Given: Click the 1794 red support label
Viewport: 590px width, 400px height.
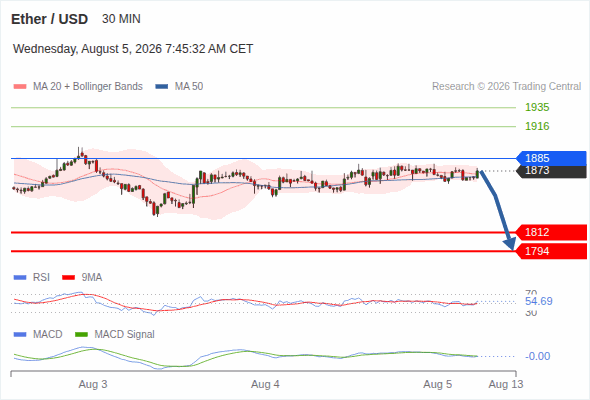Looking at the screenshot, I should pyautogui.click(x=551, y=251).
